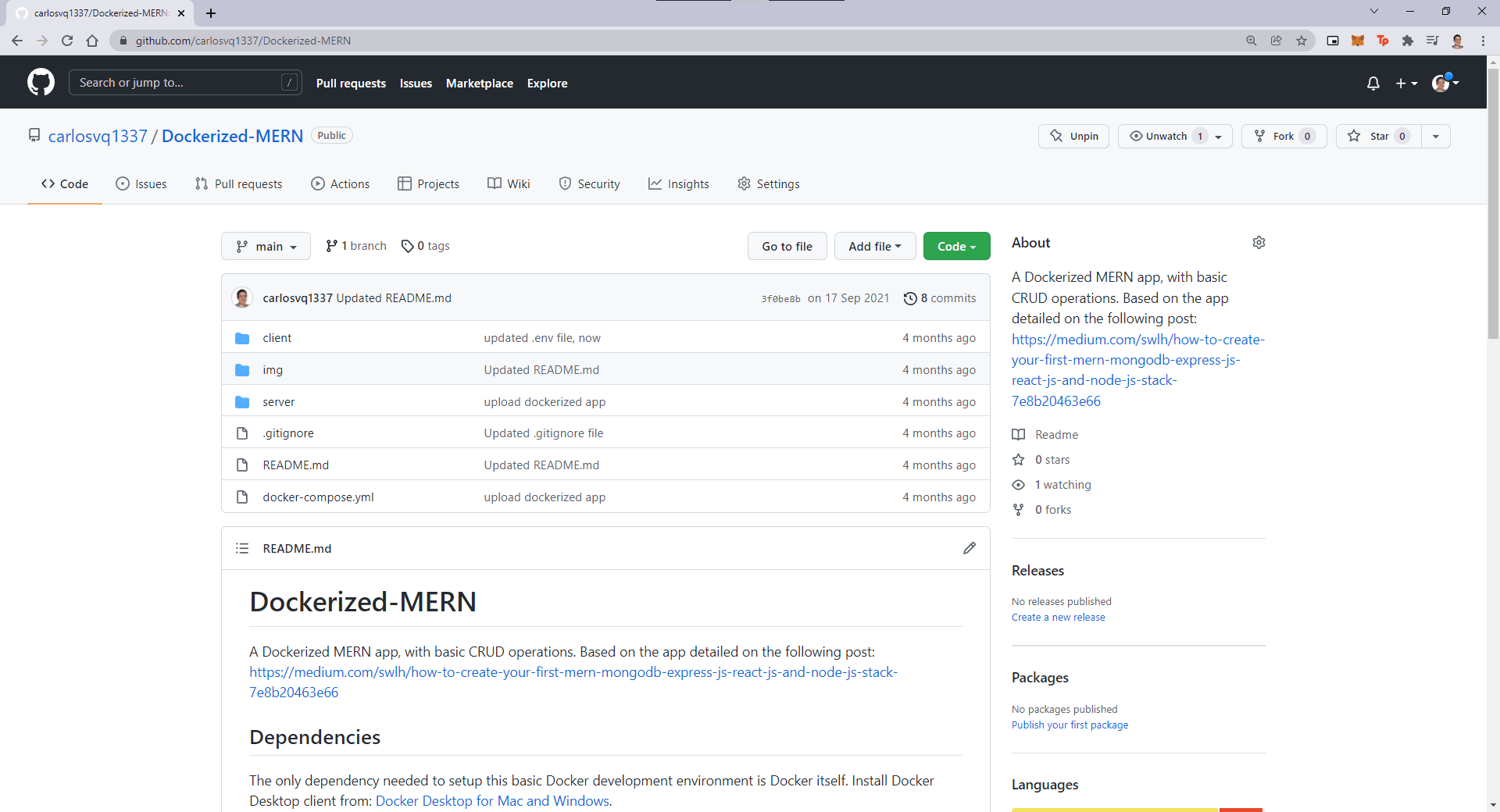Expand the Star lists dropdown arrow
This screenshot has height=812, width=1500.
[1436, 136]
